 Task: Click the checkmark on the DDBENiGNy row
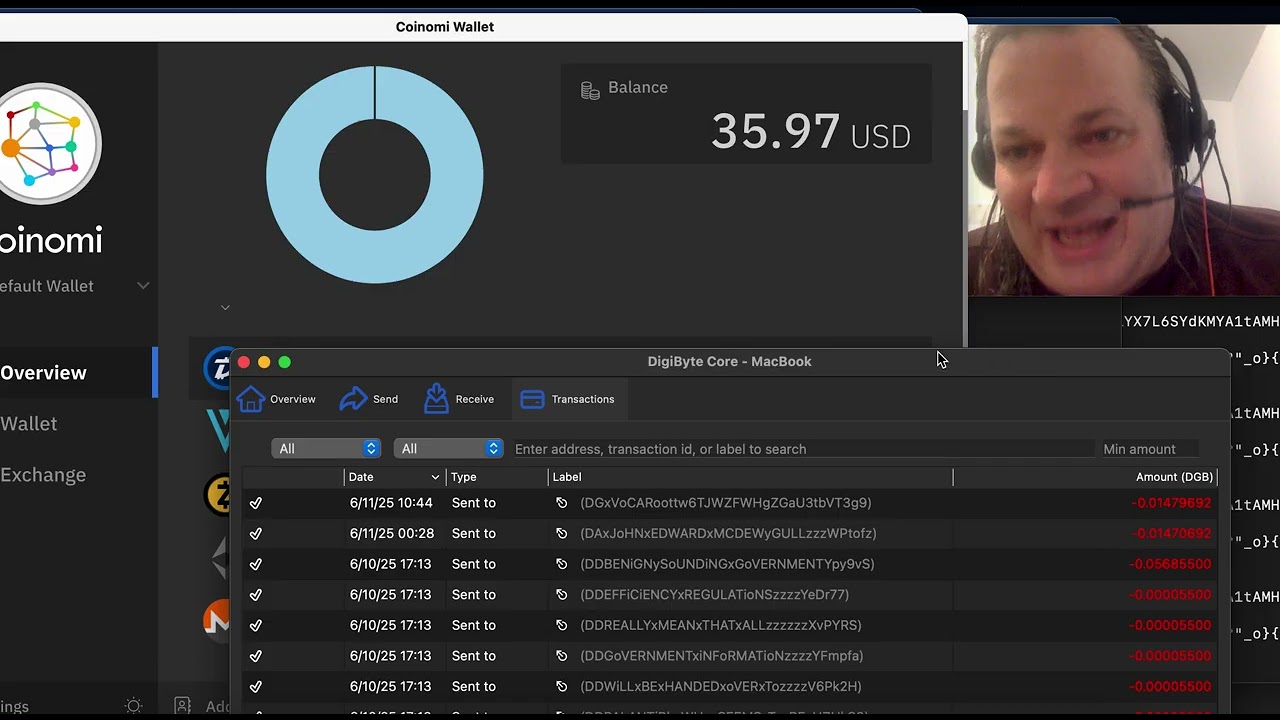(x=256, y=564)
